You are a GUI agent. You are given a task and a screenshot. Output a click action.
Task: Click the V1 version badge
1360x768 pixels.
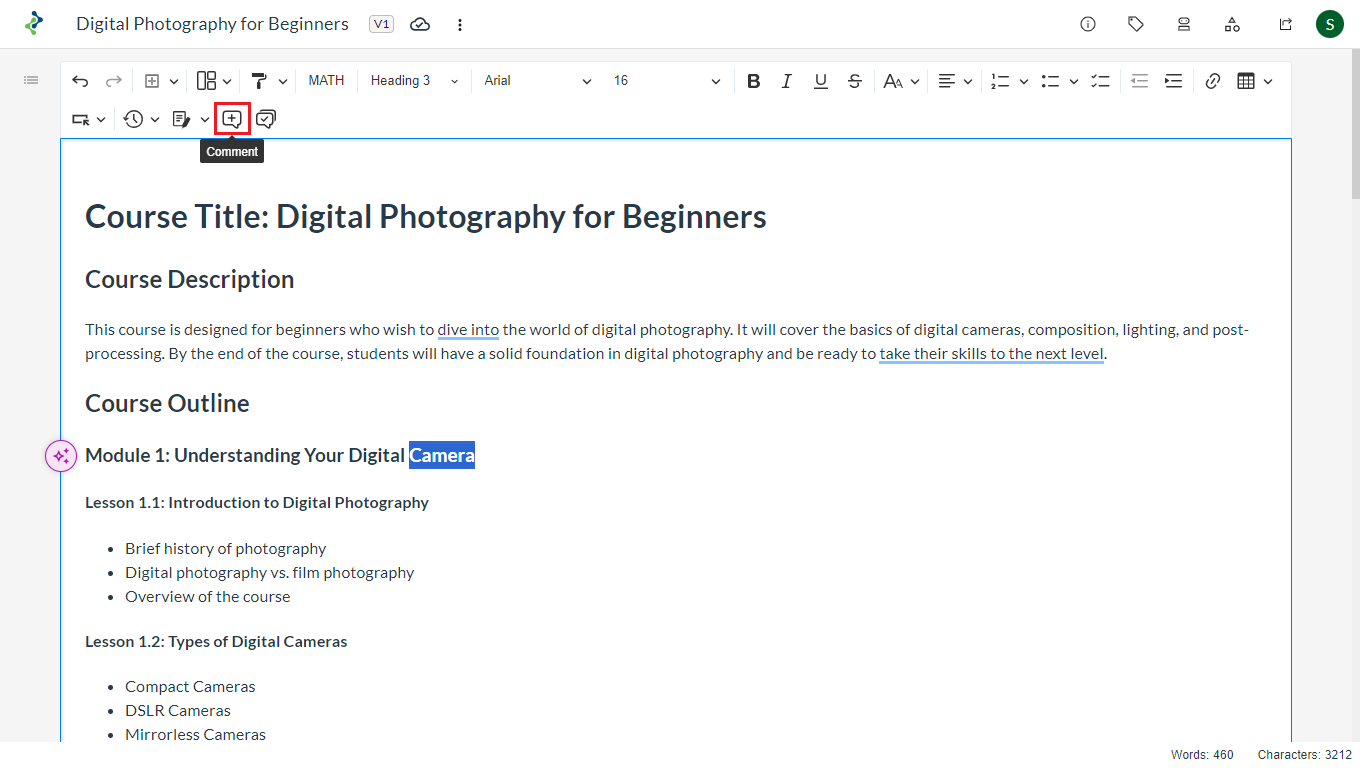(x=381, y=24)
